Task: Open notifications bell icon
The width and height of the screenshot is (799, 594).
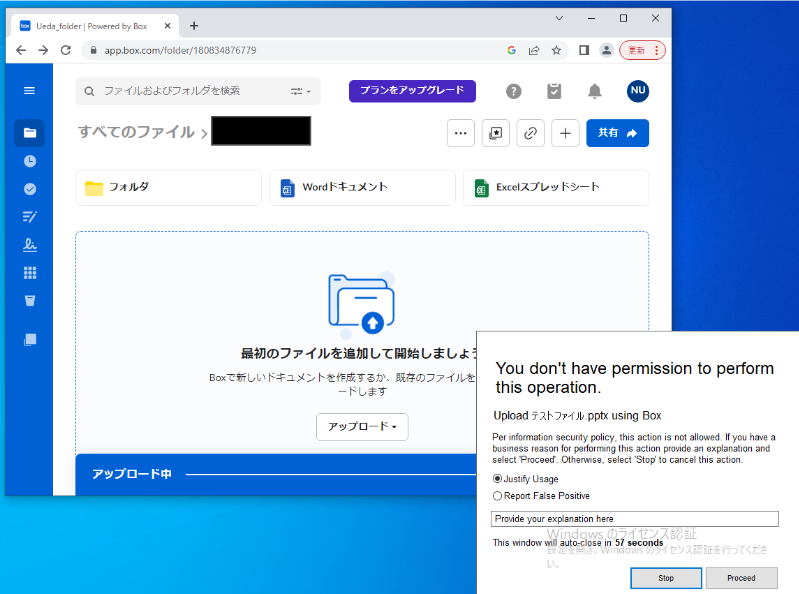Action: (595, 91)
